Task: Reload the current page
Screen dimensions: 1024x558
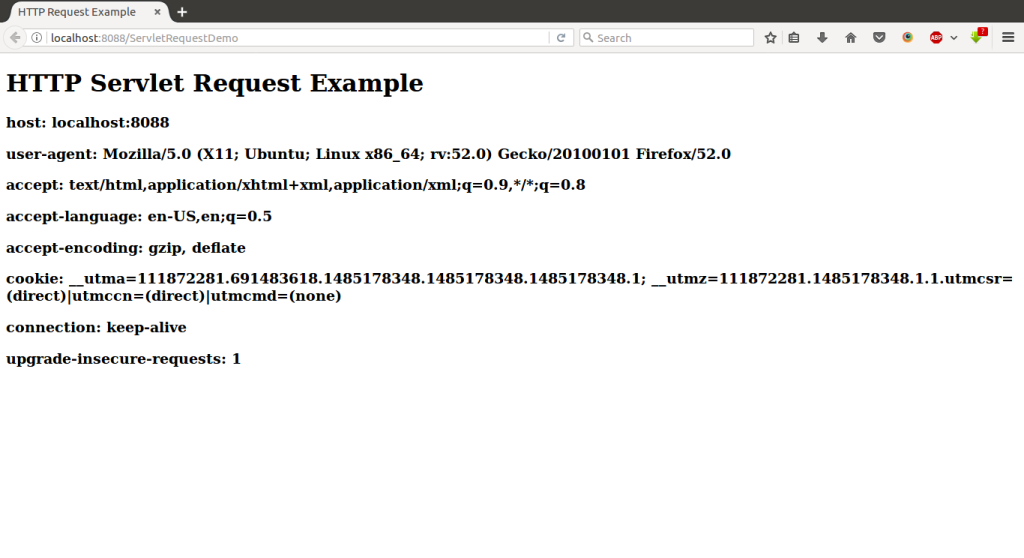Action: point(561,38)
